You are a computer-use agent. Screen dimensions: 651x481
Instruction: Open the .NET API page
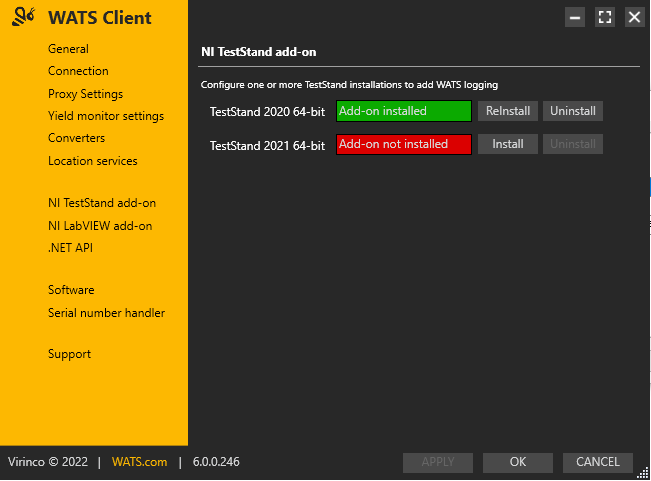(71, 248)
